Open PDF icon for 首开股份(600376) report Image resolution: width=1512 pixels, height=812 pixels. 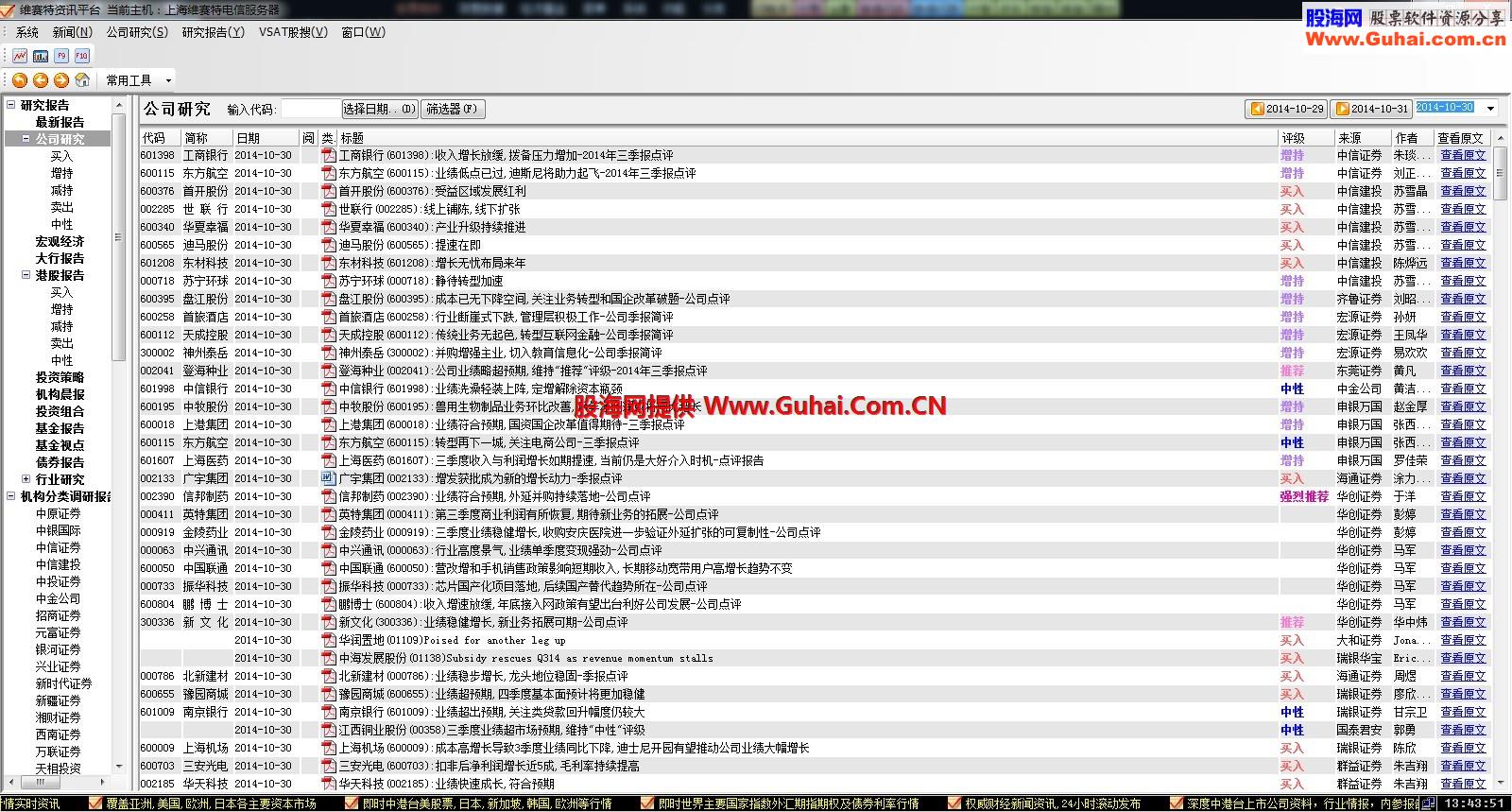point(329,191)
